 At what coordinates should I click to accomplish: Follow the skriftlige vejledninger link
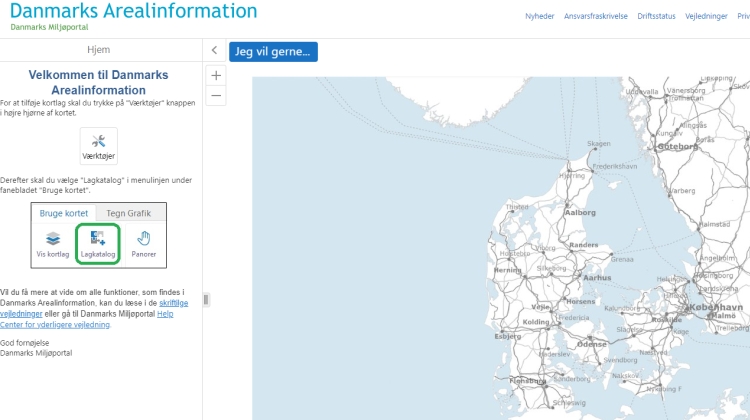coord(173,303)
